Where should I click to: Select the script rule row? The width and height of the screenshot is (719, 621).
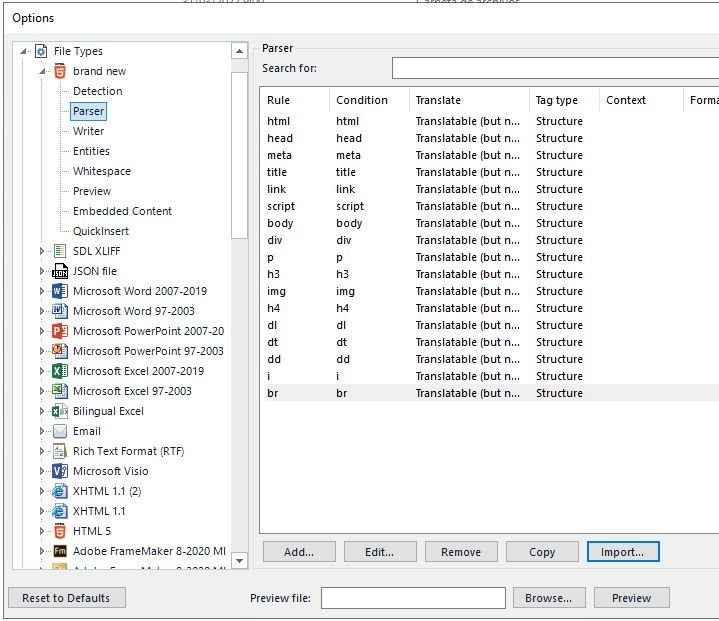(492, 206)
